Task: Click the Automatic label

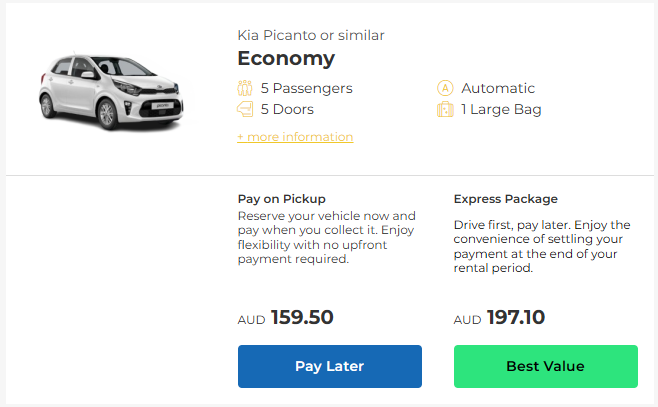Action: (498, 88)
